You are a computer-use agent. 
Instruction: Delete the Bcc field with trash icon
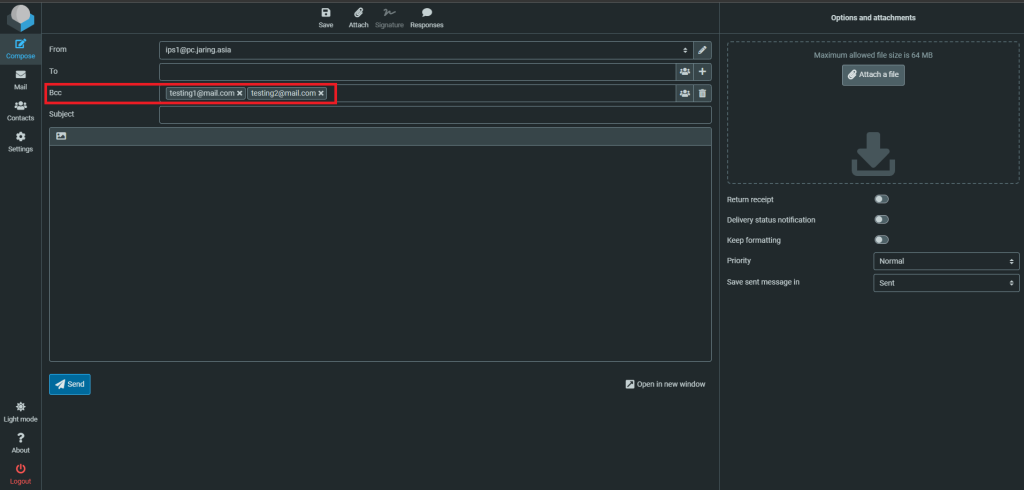(702, 93)
